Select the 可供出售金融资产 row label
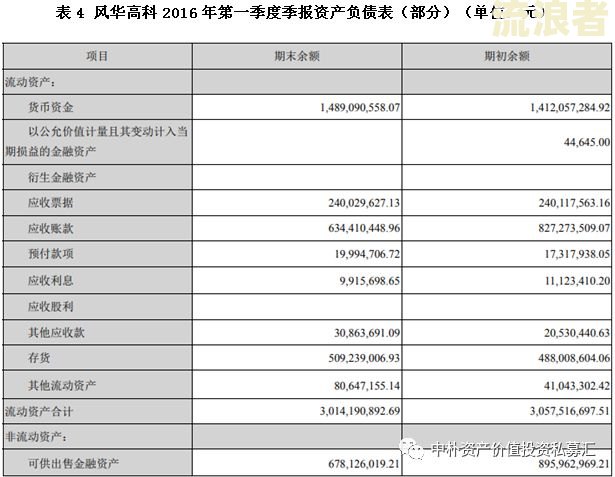The width and height of the screenshot is (615, 477). pos(73,463)
